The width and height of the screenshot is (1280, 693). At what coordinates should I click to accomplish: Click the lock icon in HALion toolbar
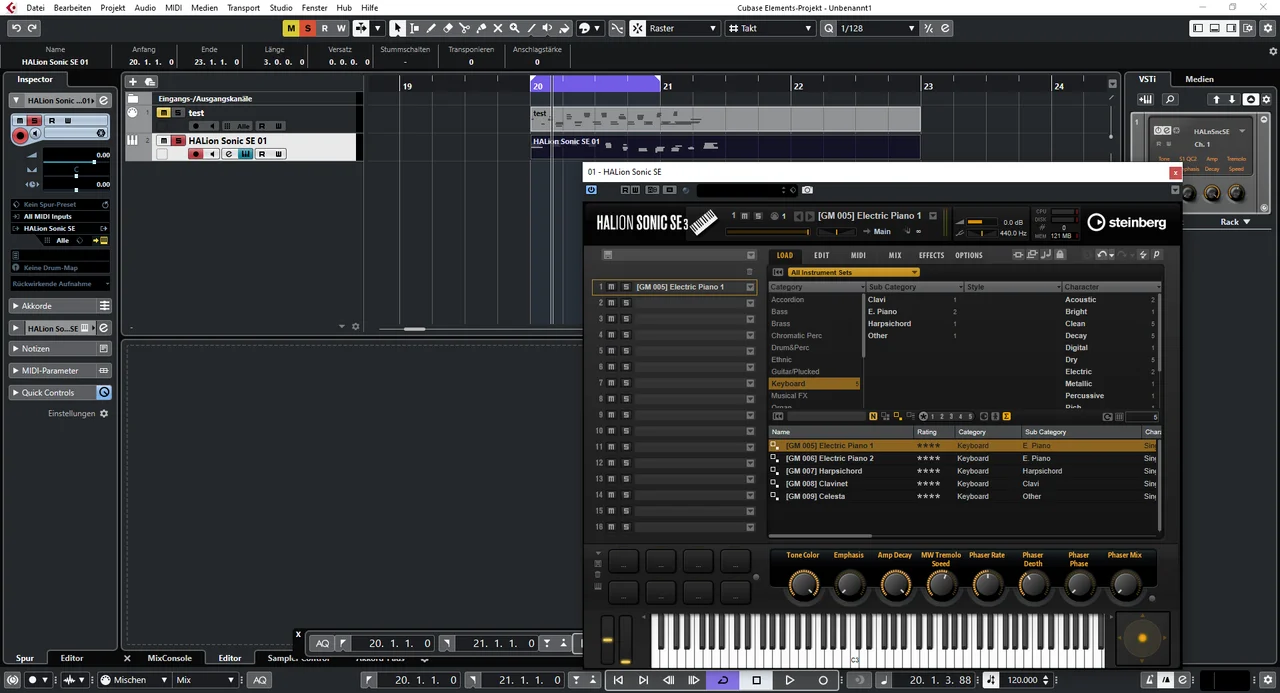click(x=1060, y=255)
